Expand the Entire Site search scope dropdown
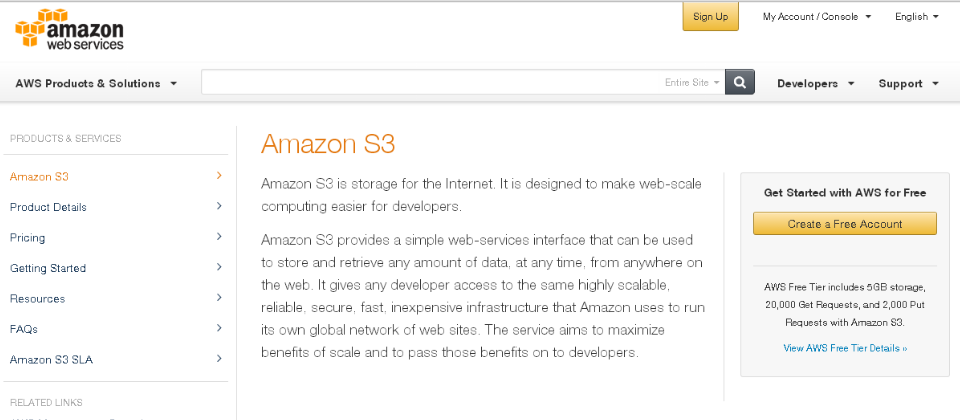This screenshot has height=420, width=960. coord(692,83)
